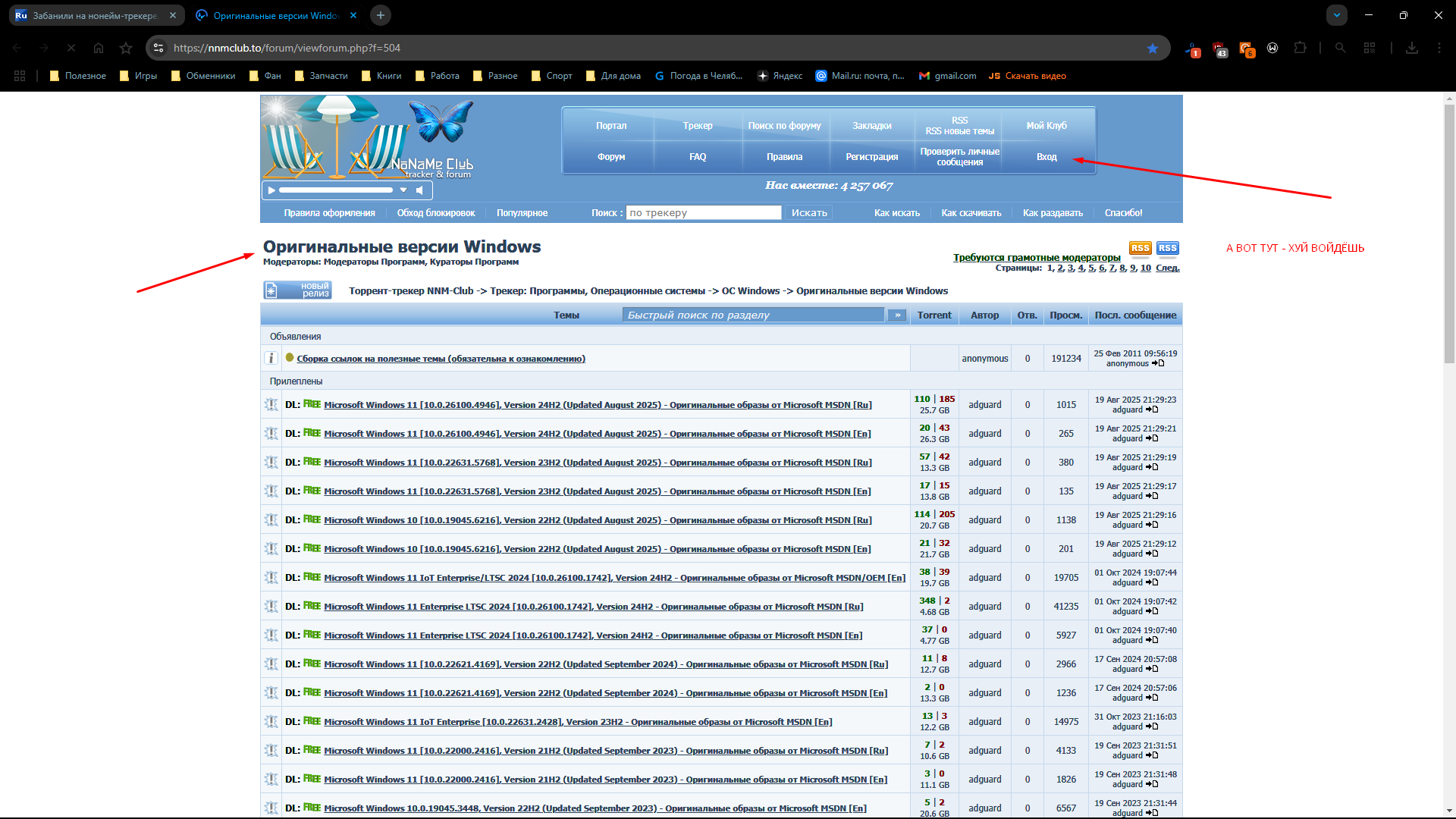Click the Искать search button
1456x819 pixels.
(x=809, y=213)
